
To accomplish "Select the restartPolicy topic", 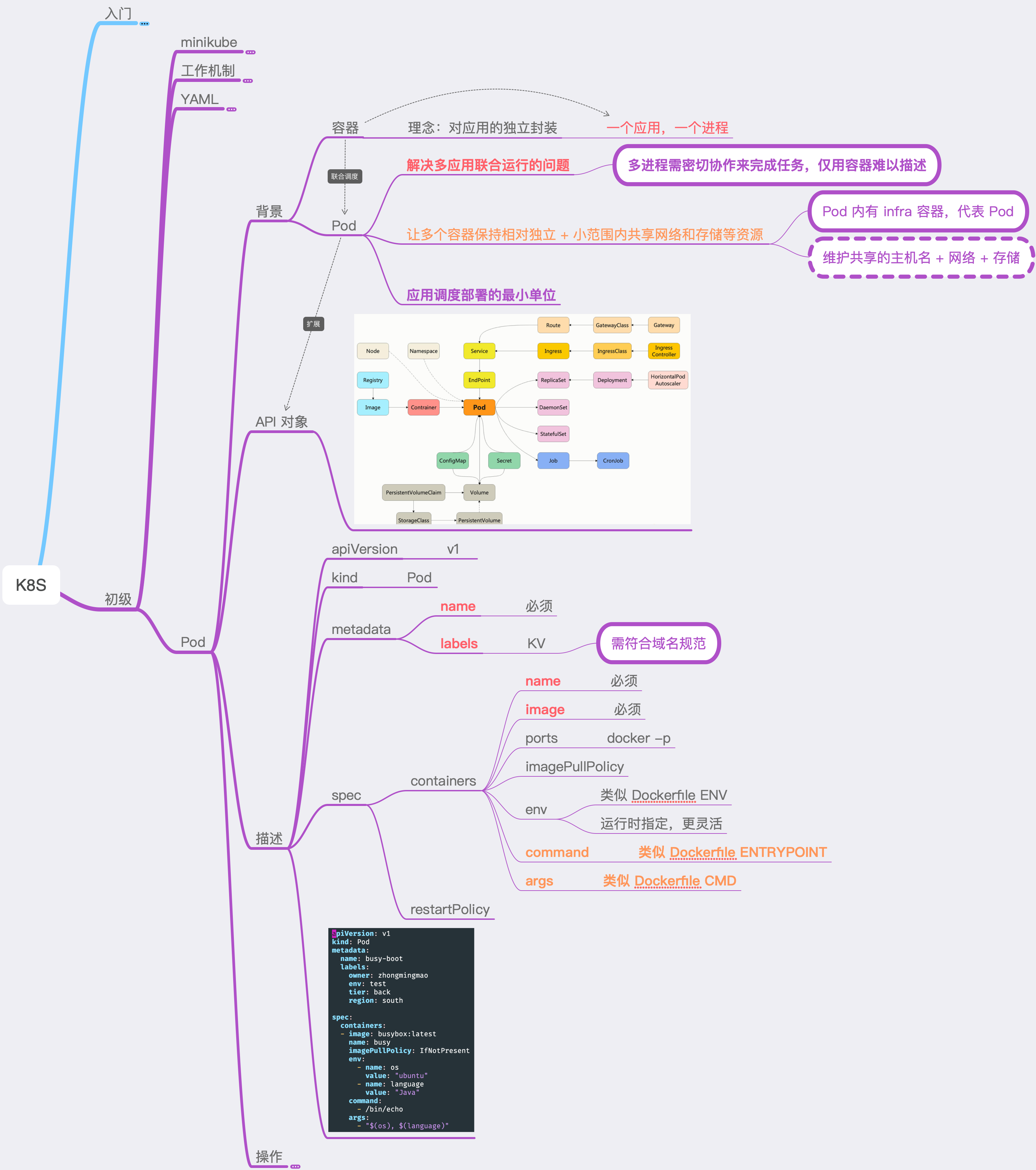I will coord(450,910).
